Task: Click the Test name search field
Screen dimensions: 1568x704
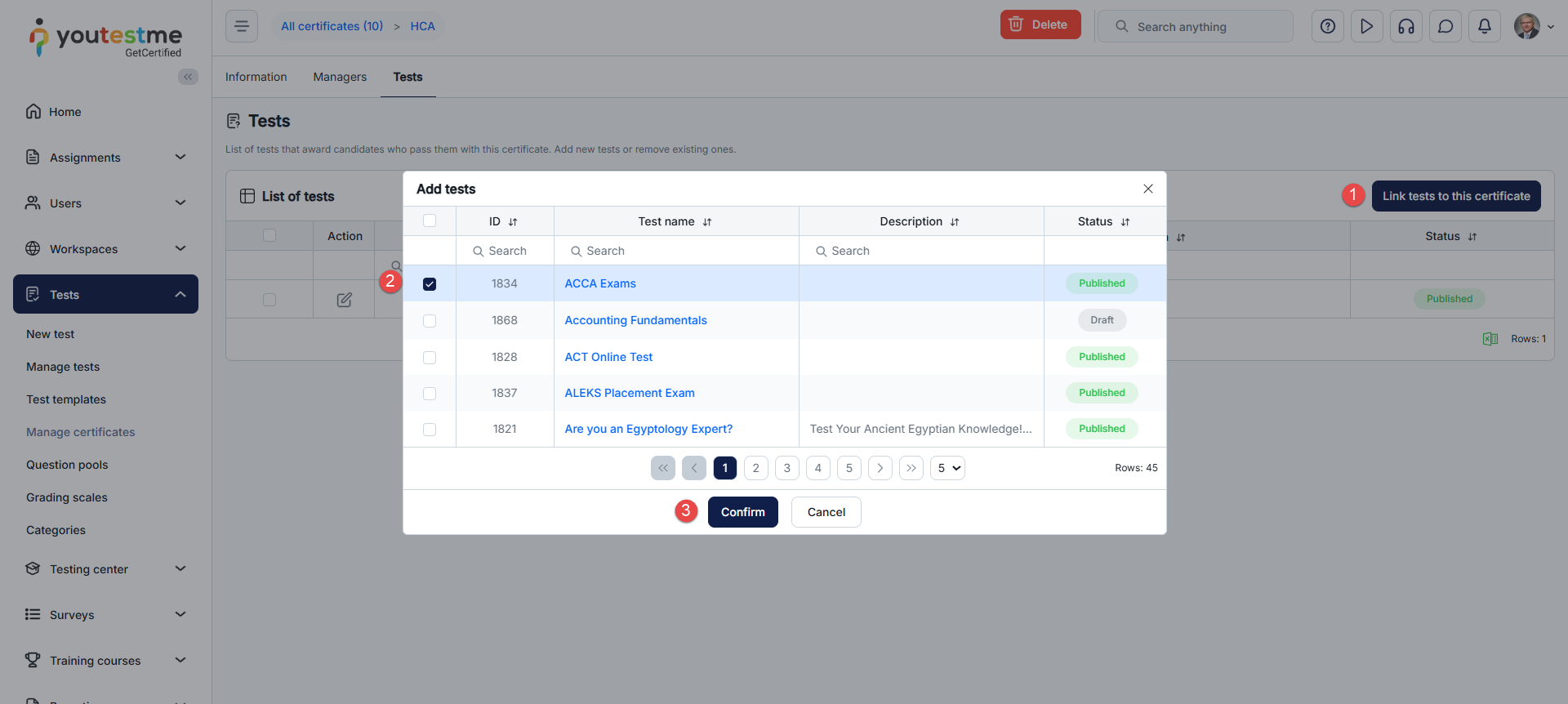Action: pyautogui.click(x=676, y=251)
